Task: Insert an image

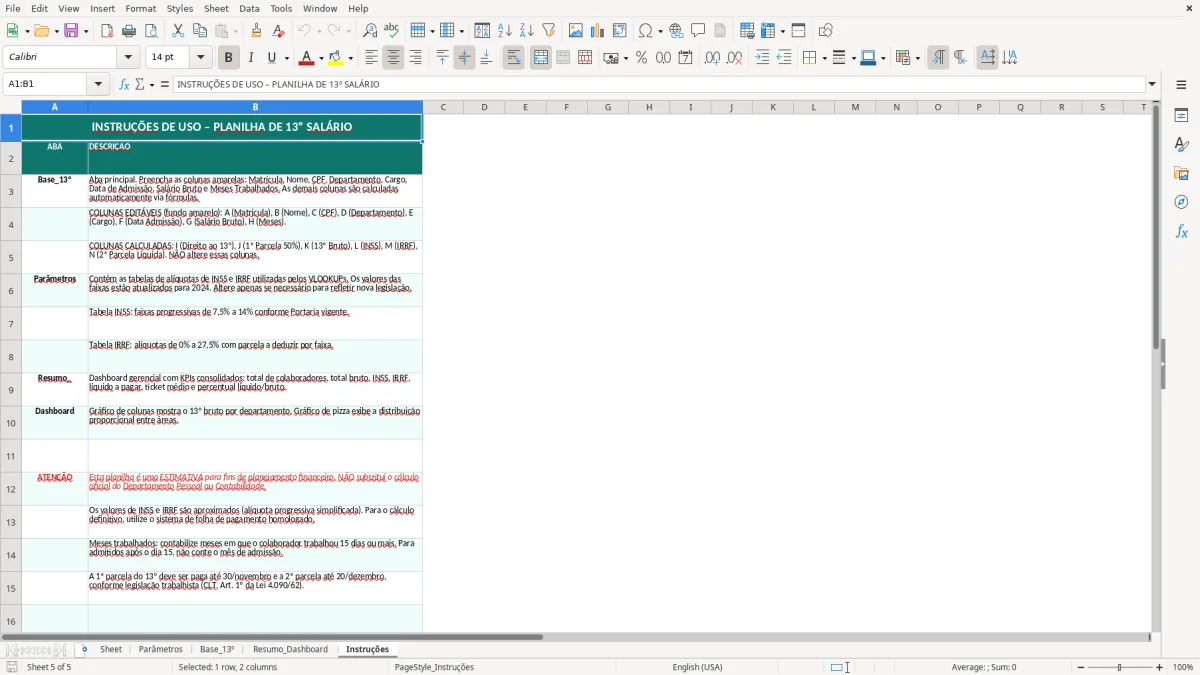Action: pyautogui.click(x=576, y=31)
